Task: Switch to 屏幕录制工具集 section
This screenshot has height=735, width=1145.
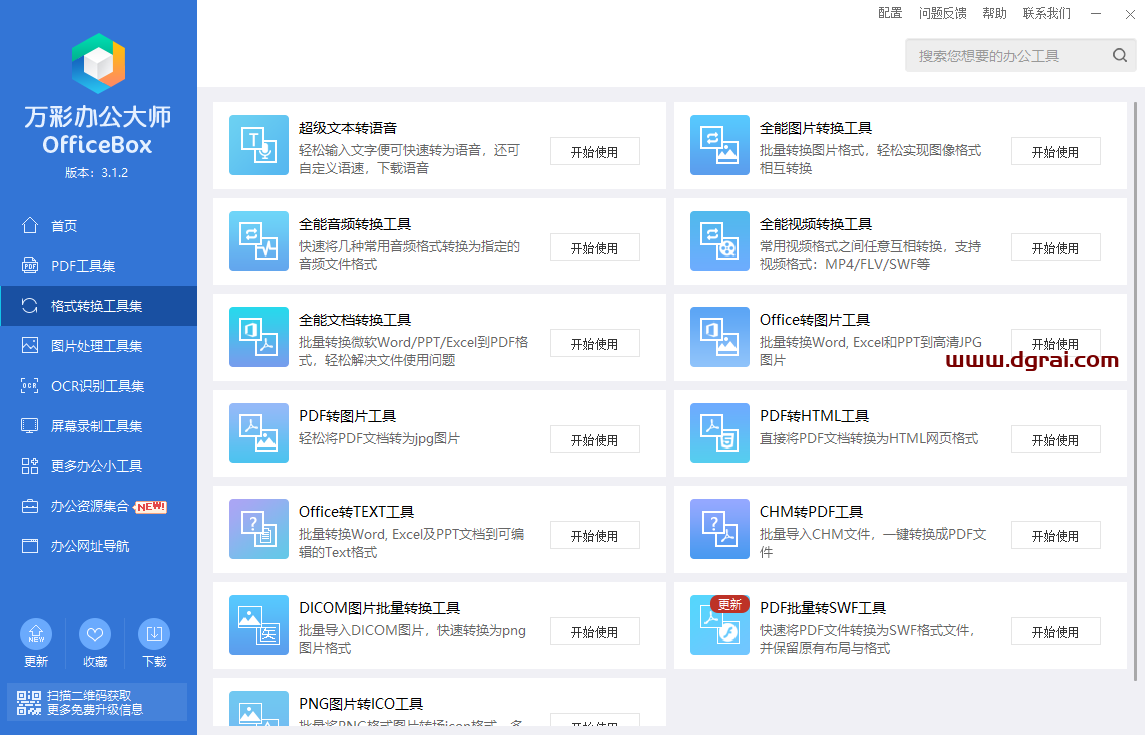Action: pos(99,426)
